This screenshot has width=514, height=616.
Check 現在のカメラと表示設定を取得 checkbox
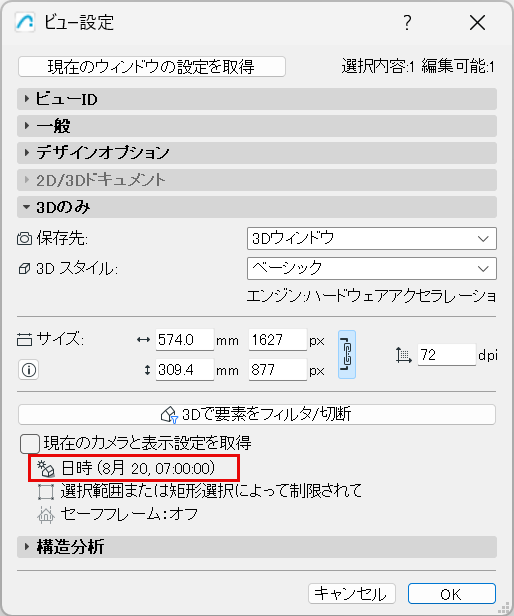coord(30,444)
